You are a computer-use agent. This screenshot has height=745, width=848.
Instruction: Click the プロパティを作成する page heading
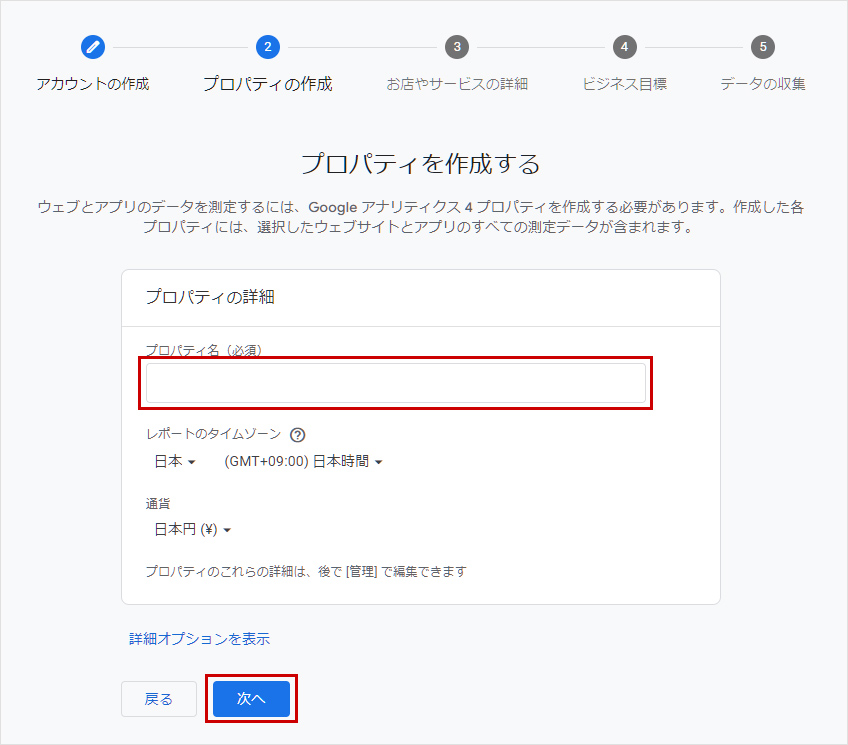420,163
